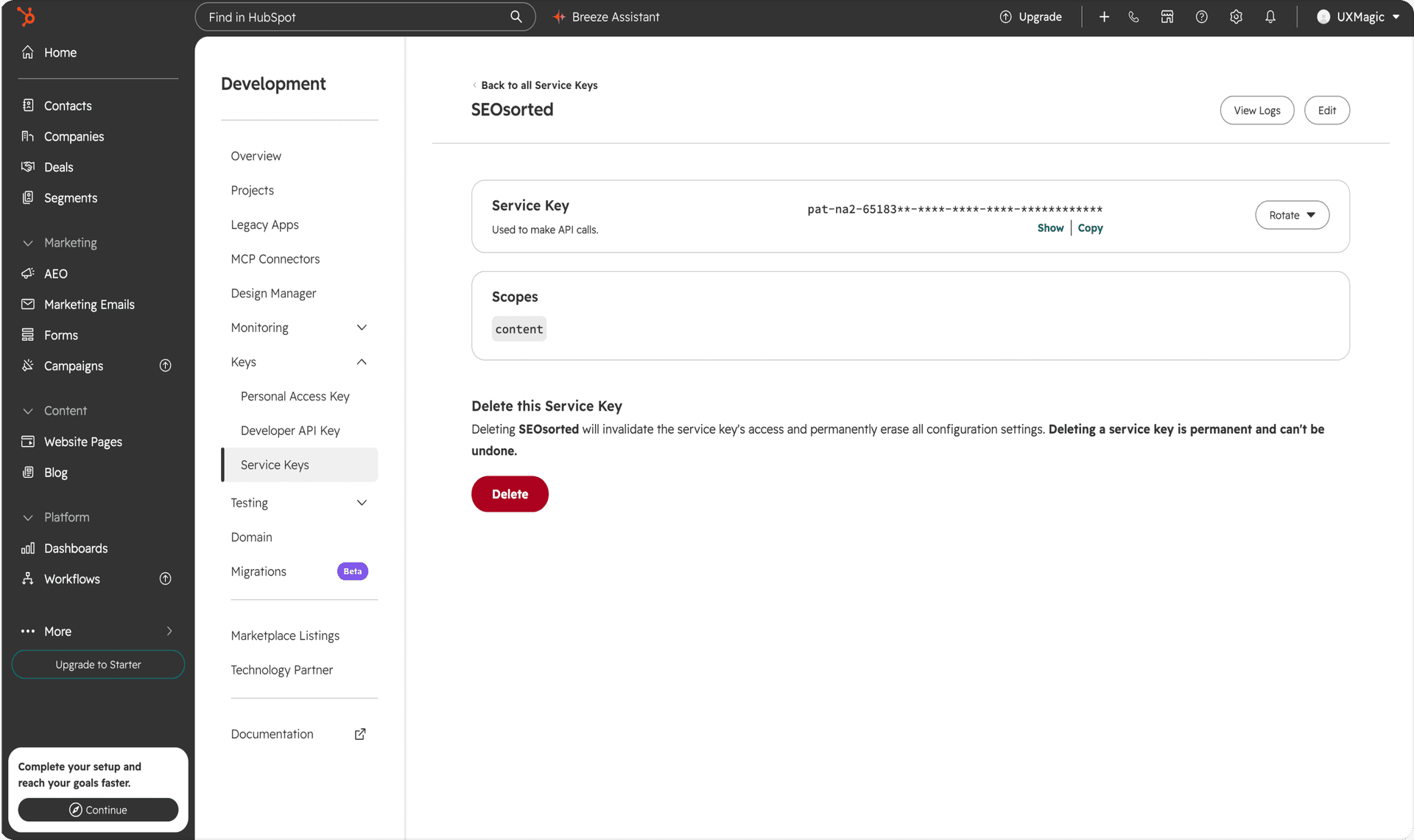Select Personal Access Key
The height and width of the screenshot is (840, 1414).
295,396
